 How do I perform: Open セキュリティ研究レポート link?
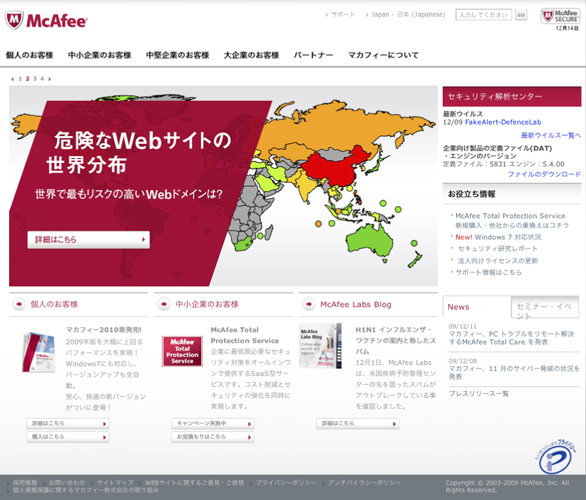[497, 249]
